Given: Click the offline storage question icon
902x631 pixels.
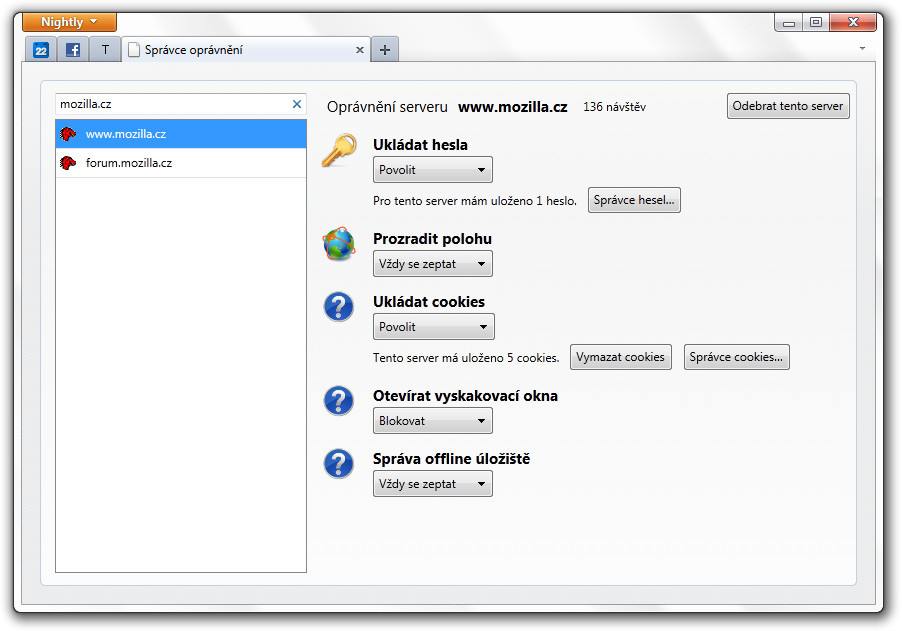Looking at the screenshot, I should (339, 464).
